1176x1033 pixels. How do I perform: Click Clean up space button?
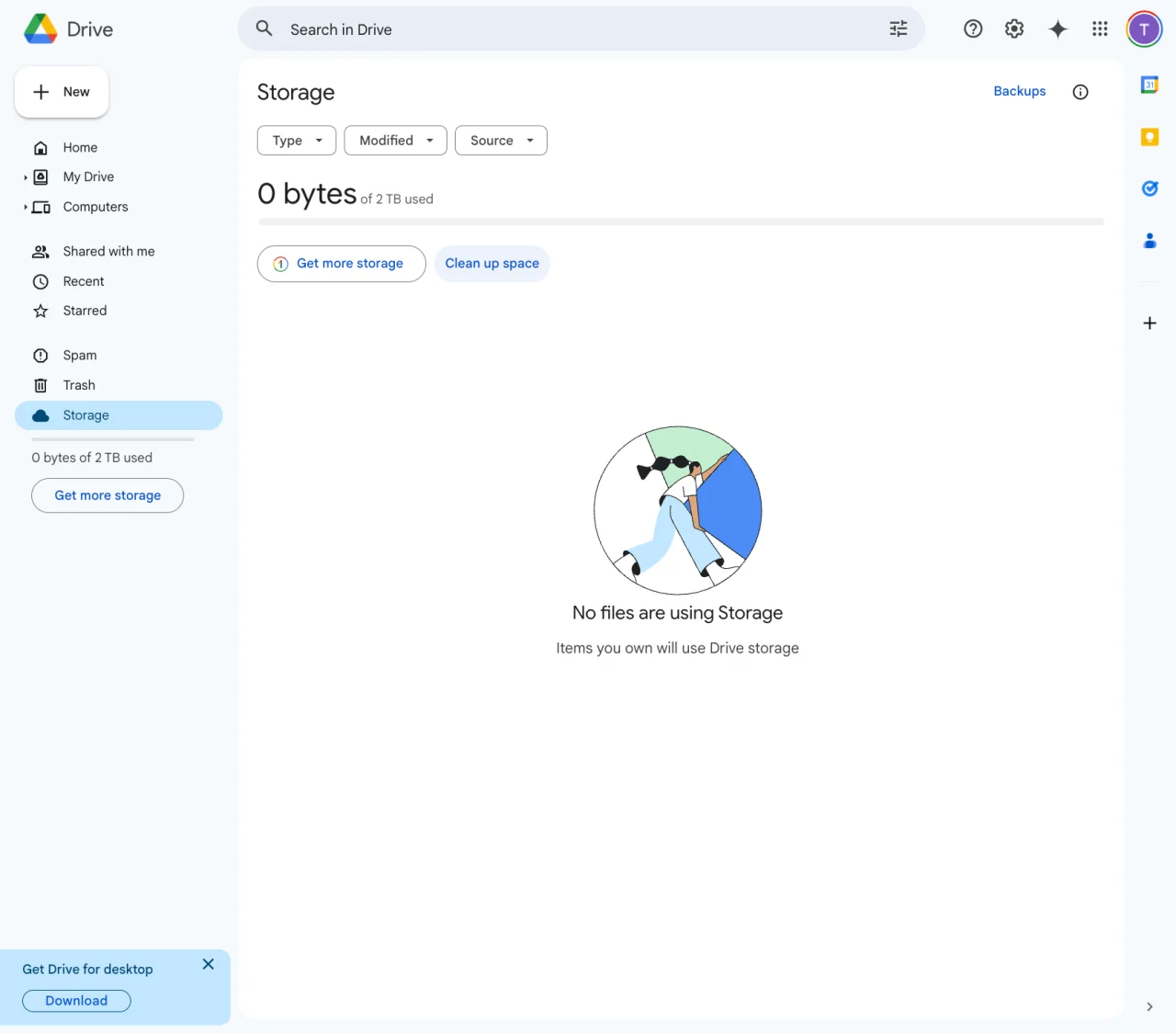(x=492, y=264)
